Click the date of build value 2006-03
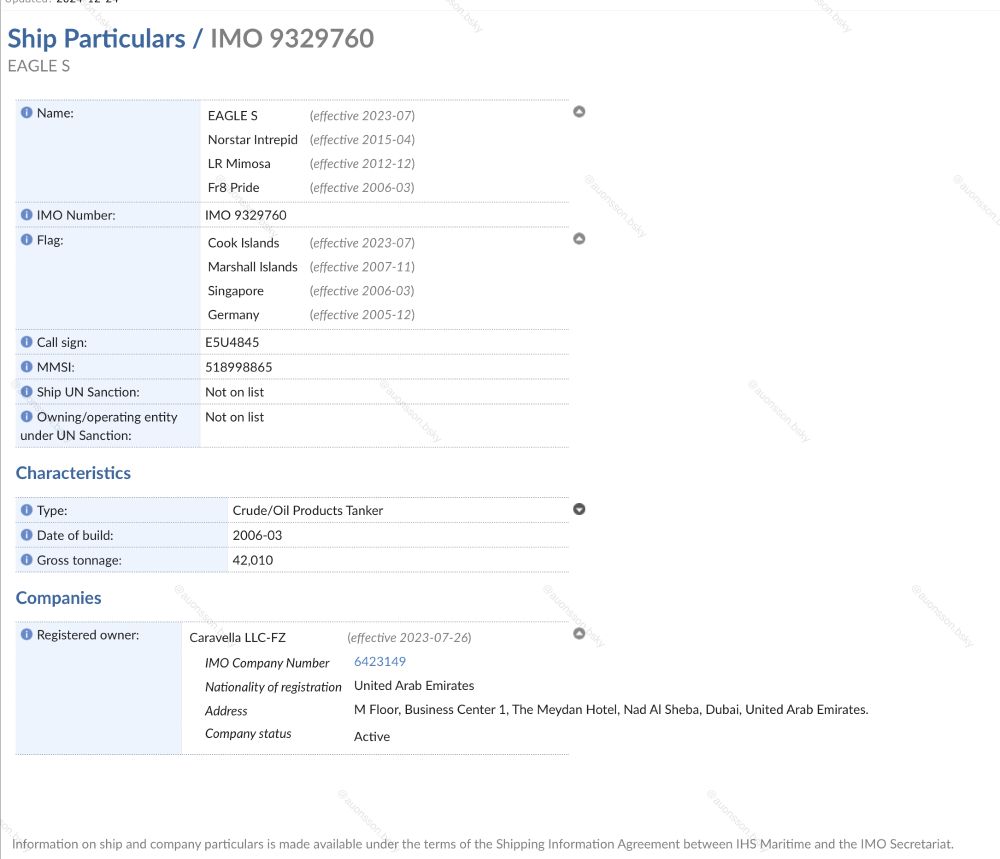1000x859 pixels. (257, 536)
